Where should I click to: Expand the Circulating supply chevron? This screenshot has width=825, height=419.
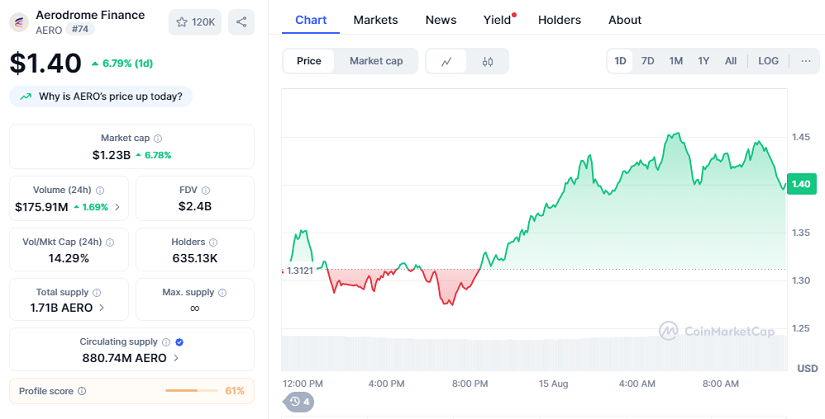[177, 357]
